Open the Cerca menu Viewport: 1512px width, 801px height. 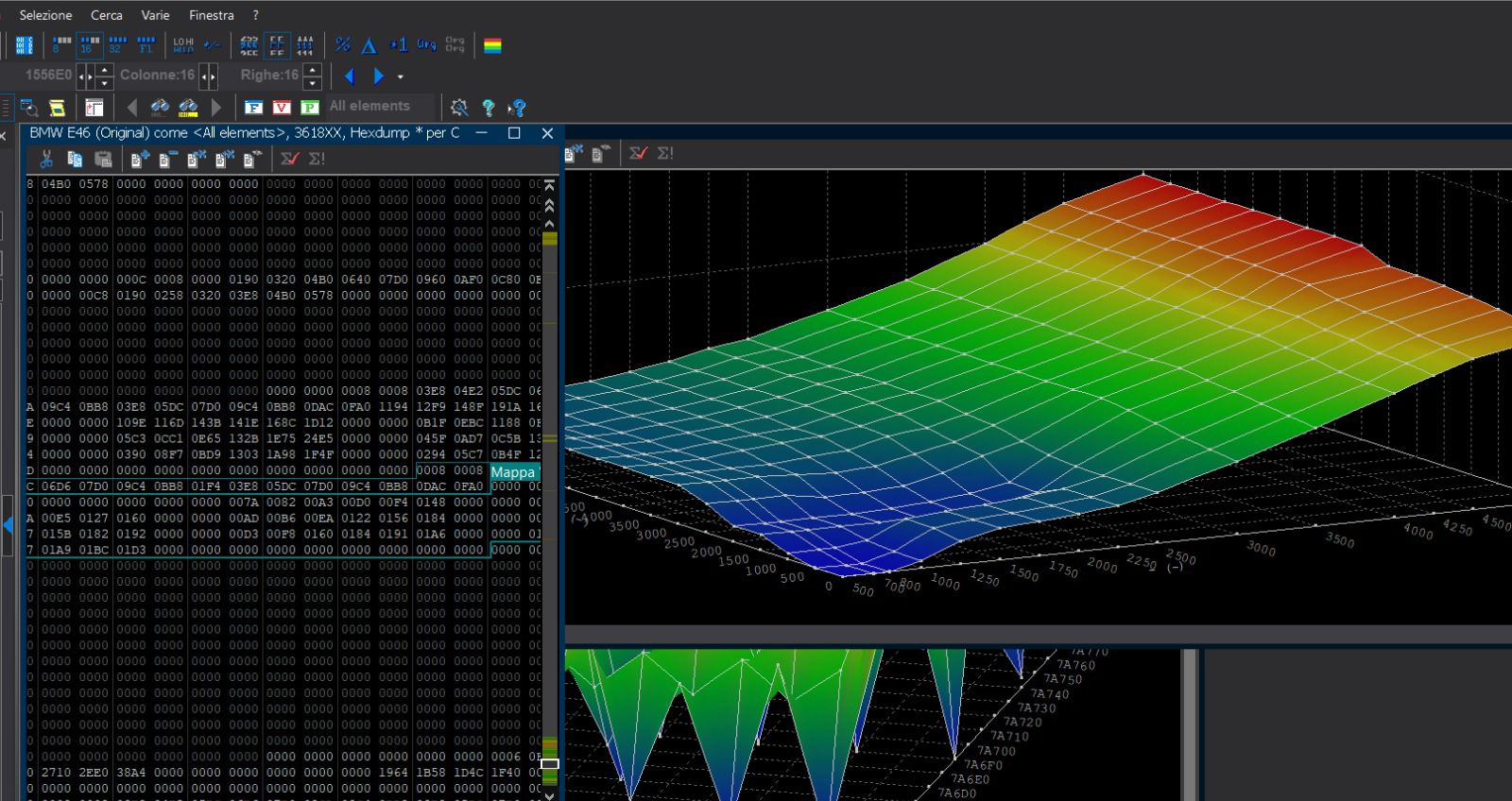coord(106,15)
